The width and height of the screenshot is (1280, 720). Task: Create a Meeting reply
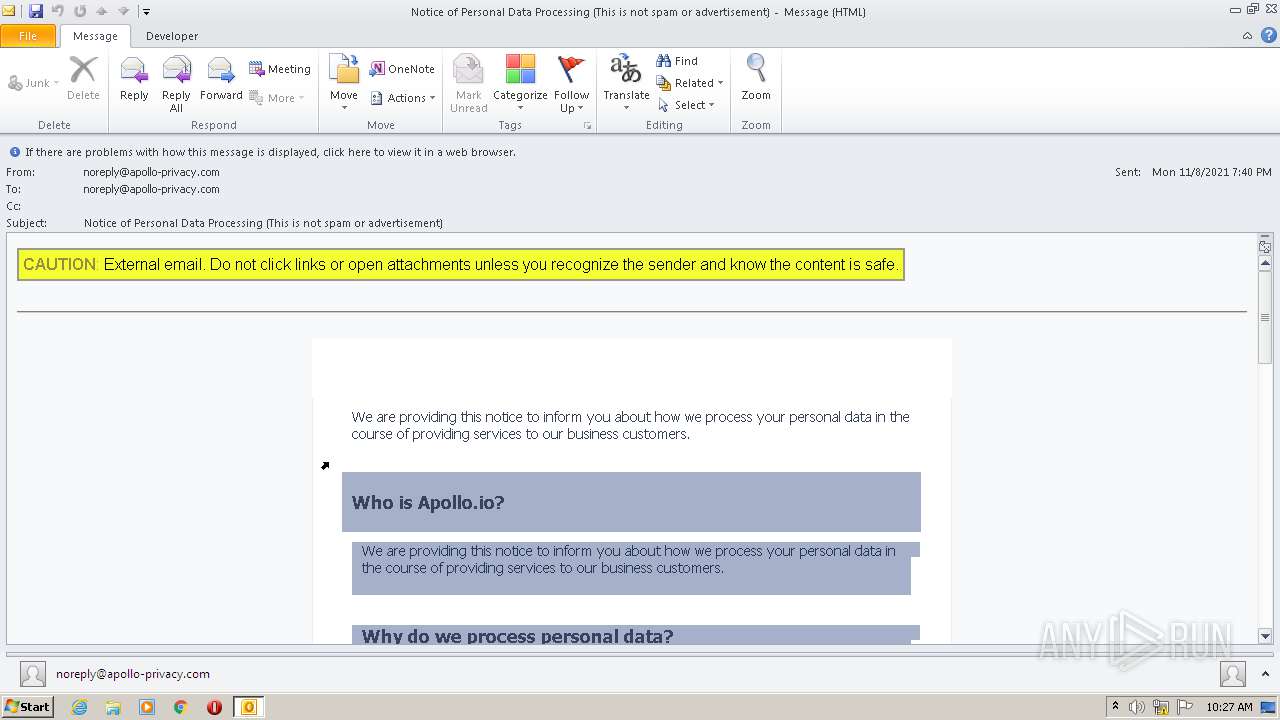coord(280,69)
